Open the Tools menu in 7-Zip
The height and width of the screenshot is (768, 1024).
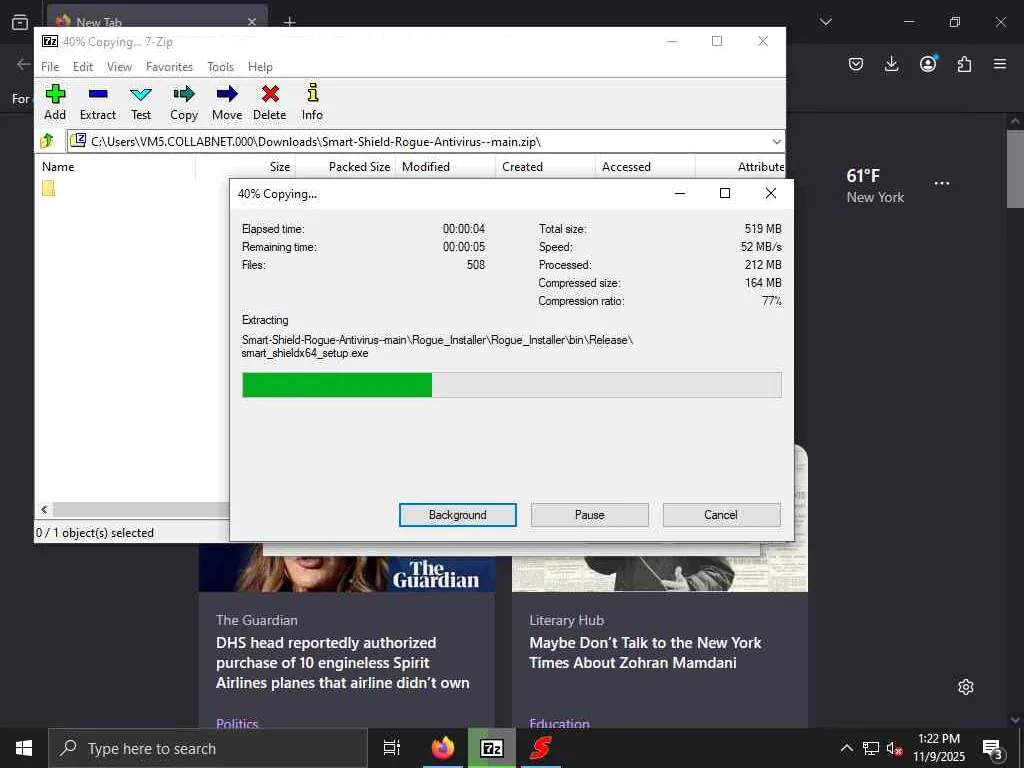tap(220, 67)
